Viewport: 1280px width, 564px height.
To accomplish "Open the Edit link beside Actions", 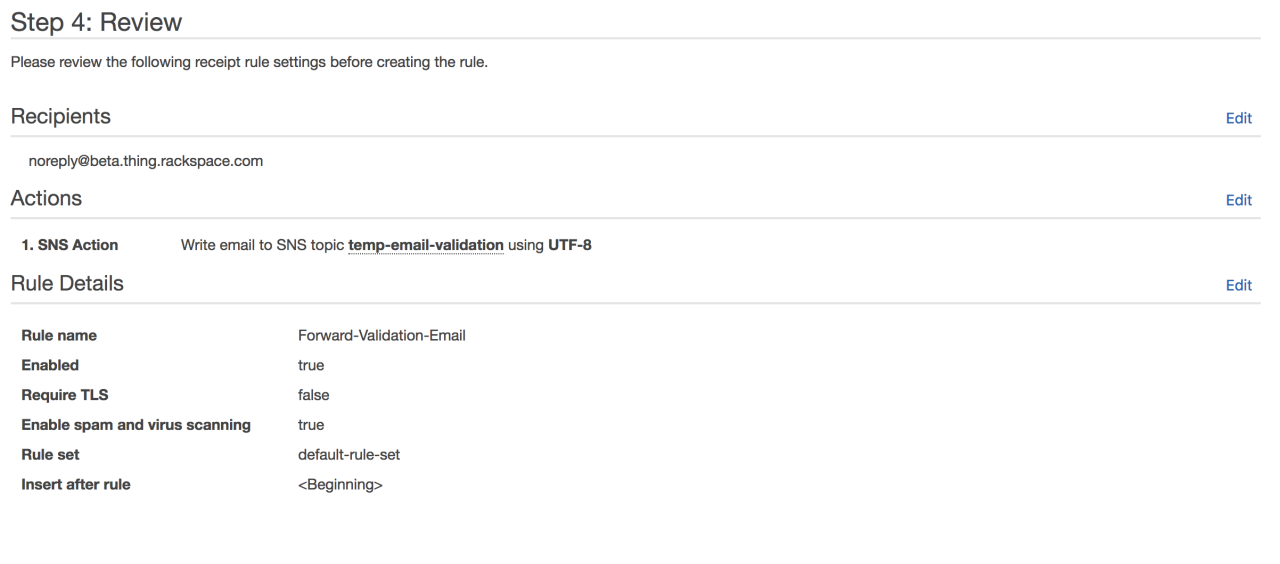I will [x=1238, y=200].
